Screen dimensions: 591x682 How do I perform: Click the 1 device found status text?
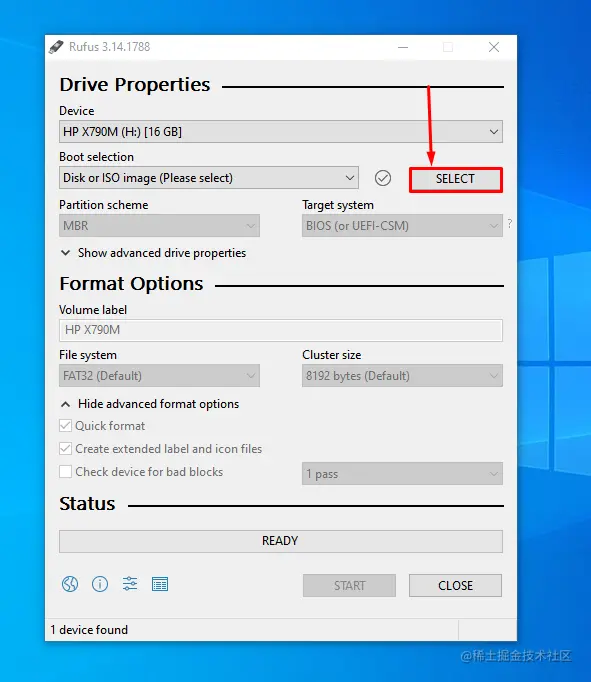89,630
